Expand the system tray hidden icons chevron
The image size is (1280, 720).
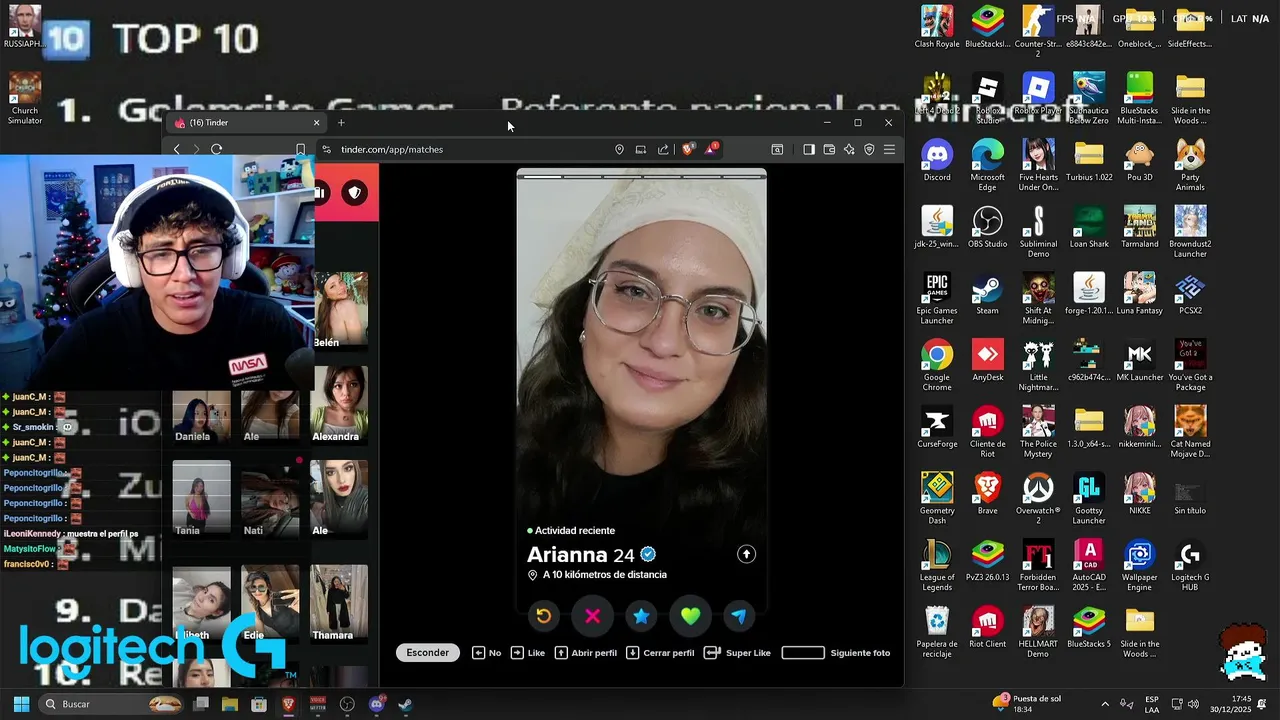pos(1105,704)
